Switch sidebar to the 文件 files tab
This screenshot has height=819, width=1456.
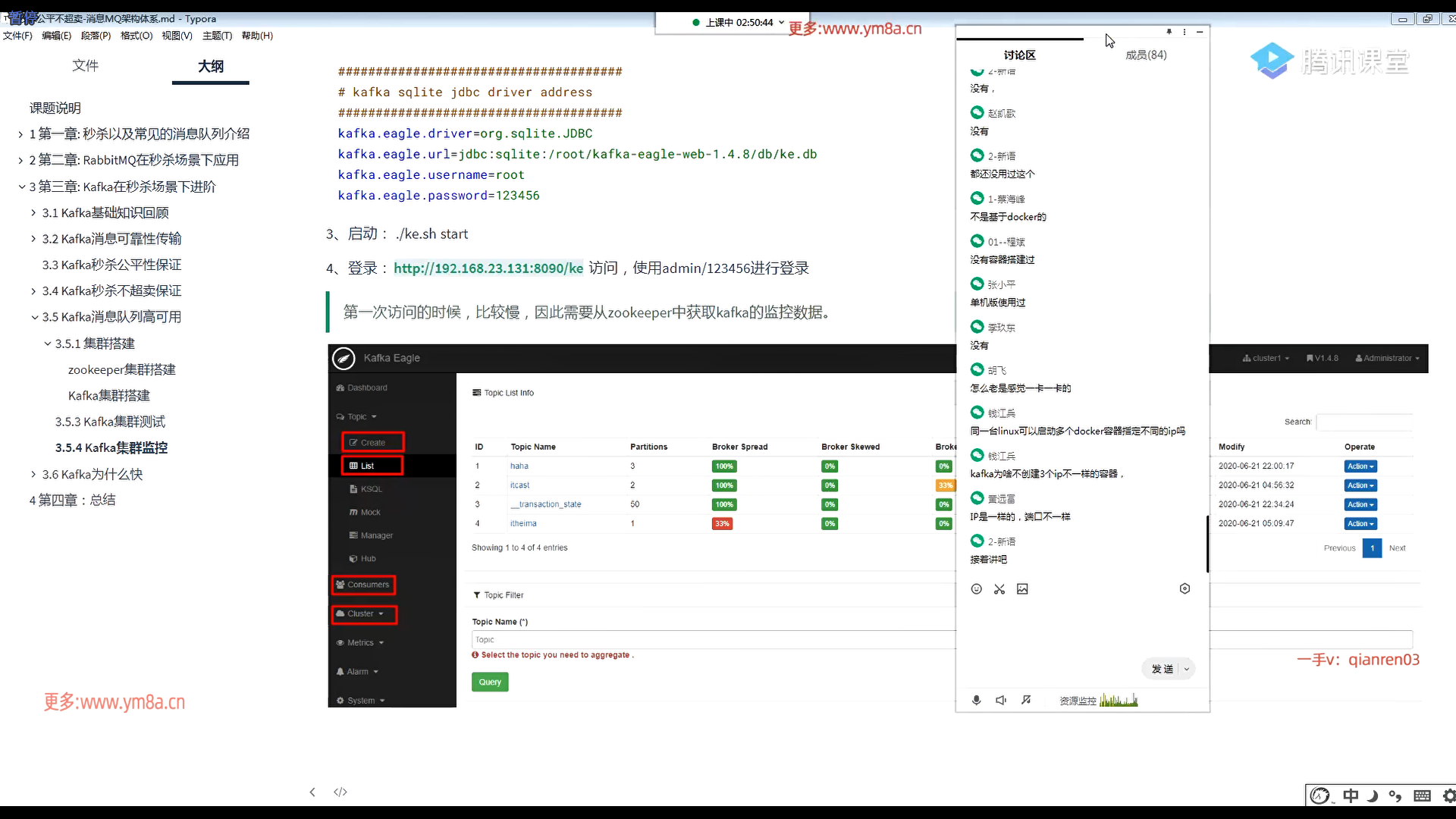(85, 66)
